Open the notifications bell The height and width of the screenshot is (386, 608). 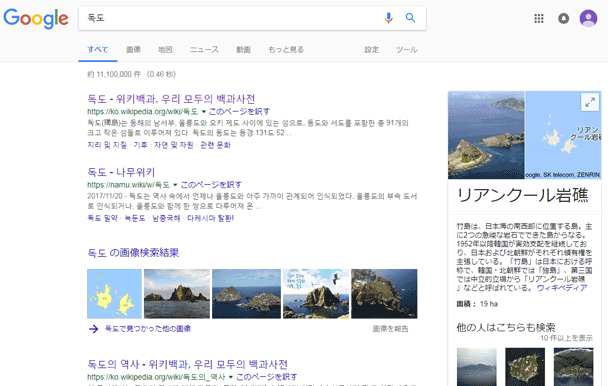coord(563,18)
